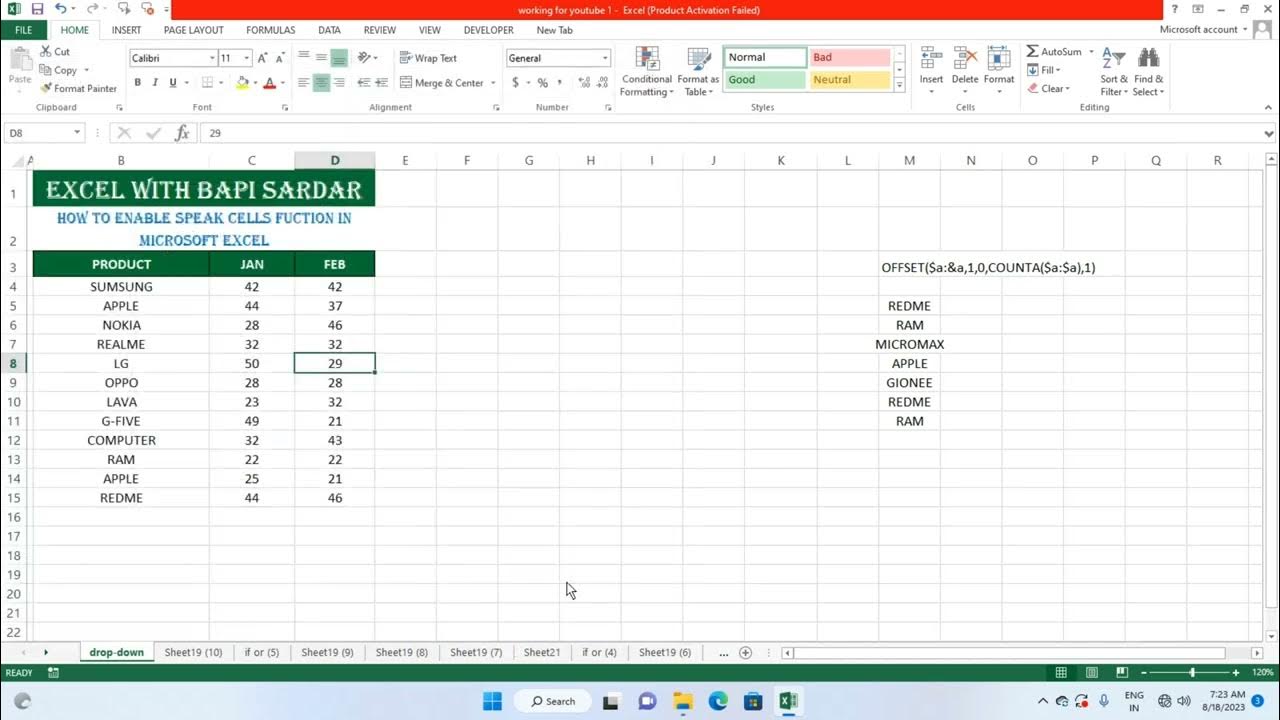Viewport: 1280px width, 720px height.
Task: Switch to Page Break Preview icon
Action: [1122, 673]
